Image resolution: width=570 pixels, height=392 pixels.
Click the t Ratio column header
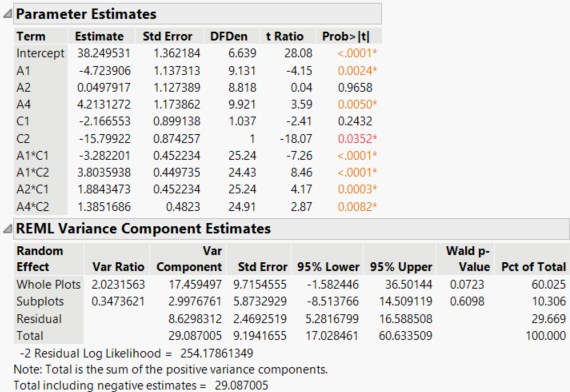(285, 36)
